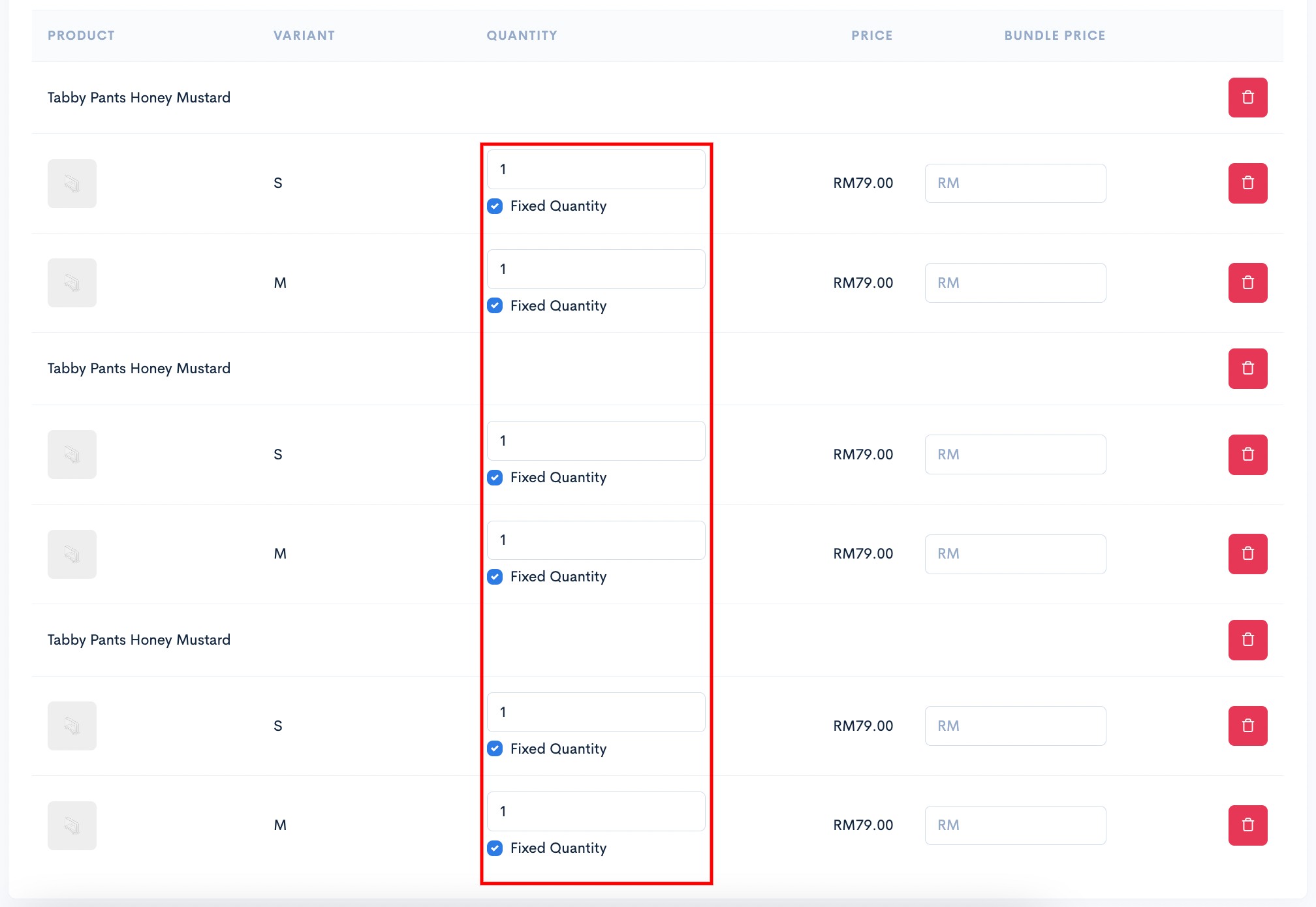Delete second product's S variant row

tap(1247, 455)
